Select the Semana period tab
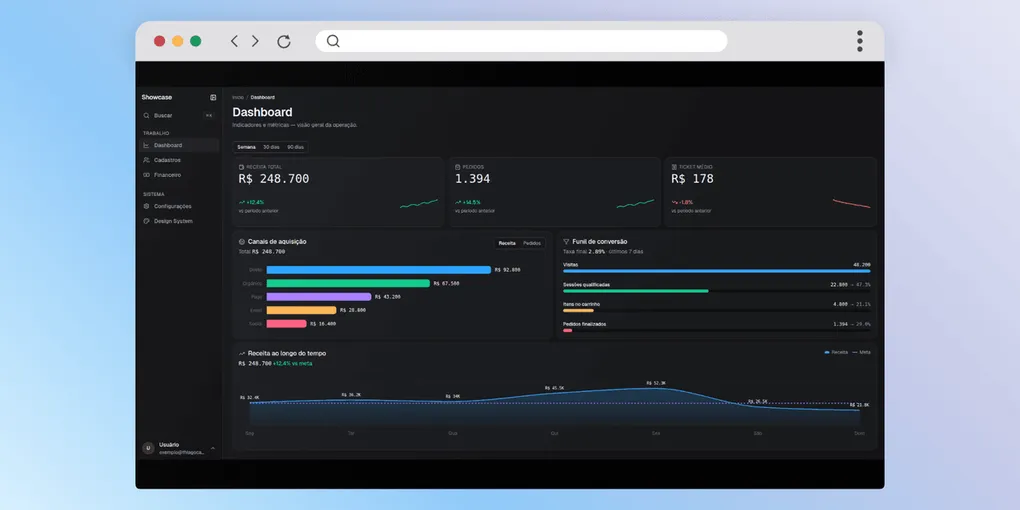The height and width of the screenshot is (510, 1020). [x=247, y=147]
